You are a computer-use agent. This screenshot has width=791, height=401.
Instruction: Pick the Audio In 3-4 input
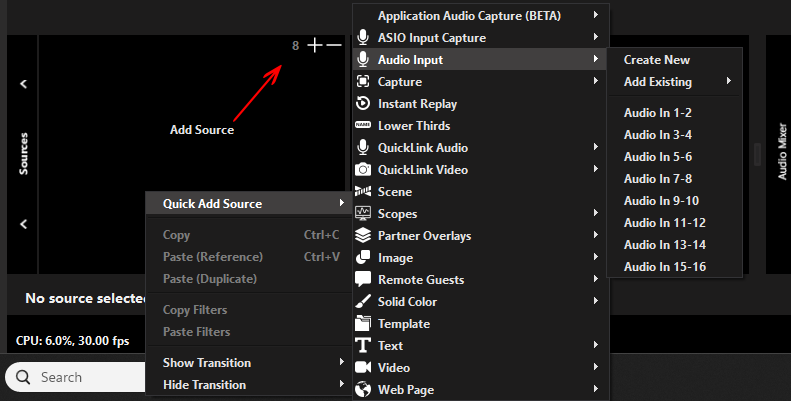tap(674, 135)
